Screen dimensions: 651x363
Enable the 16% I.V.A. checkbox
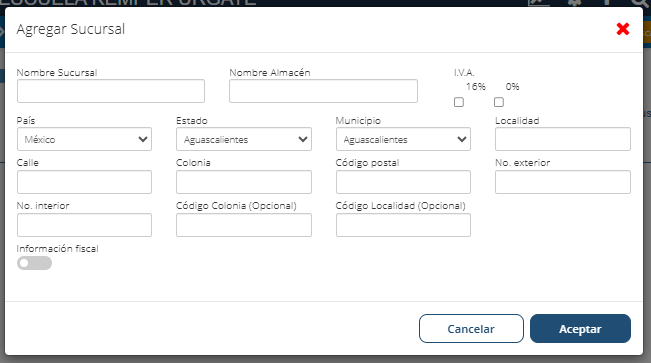click(x=459, y=102)
